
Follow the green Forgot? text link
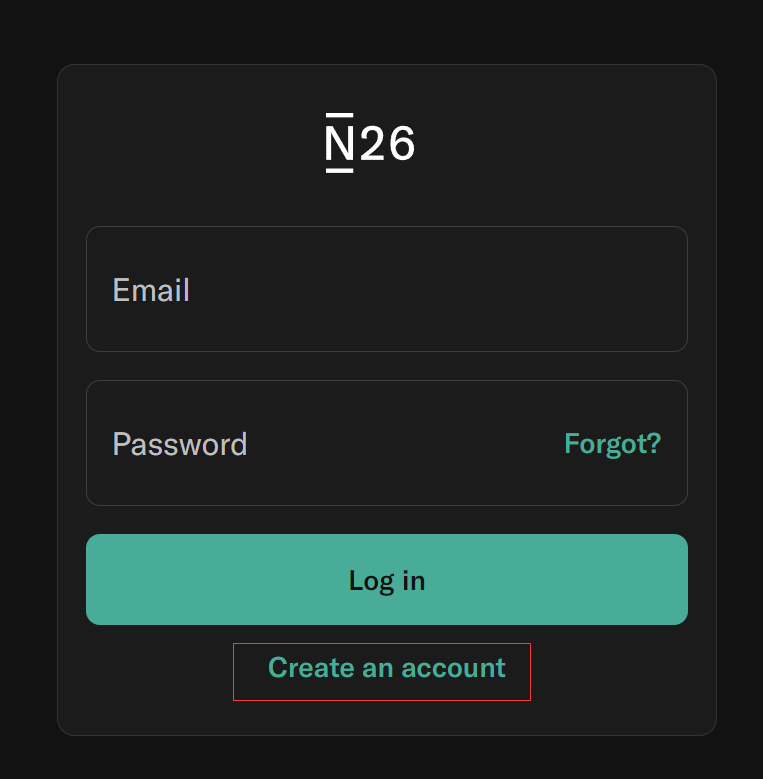click(x=612, y=443)
